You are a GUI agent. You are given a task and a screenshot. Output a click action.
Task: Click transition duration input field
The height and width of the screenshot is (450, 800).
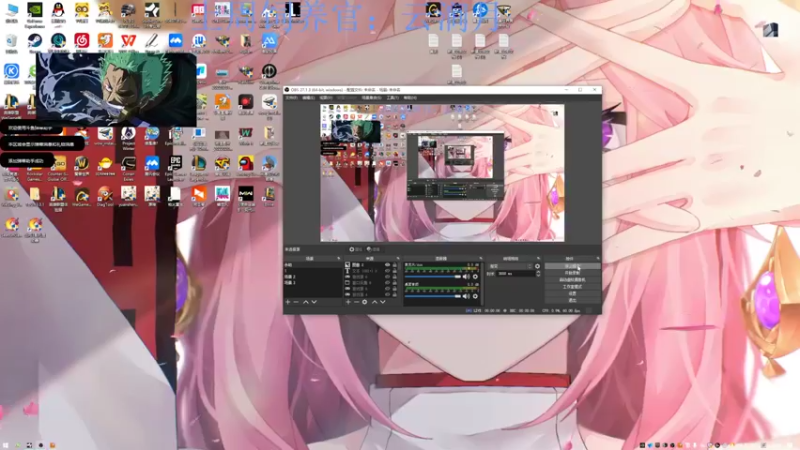pyautogui.click(x=516, y=274)
